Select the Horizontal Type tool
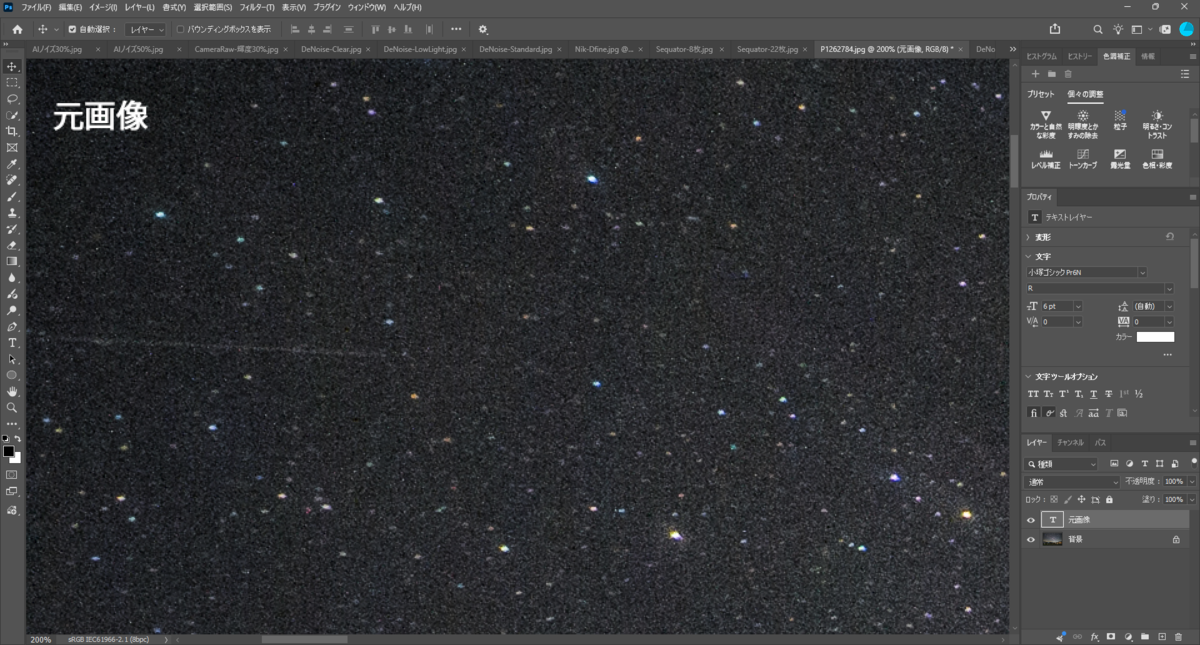 [x=12, y=342]
